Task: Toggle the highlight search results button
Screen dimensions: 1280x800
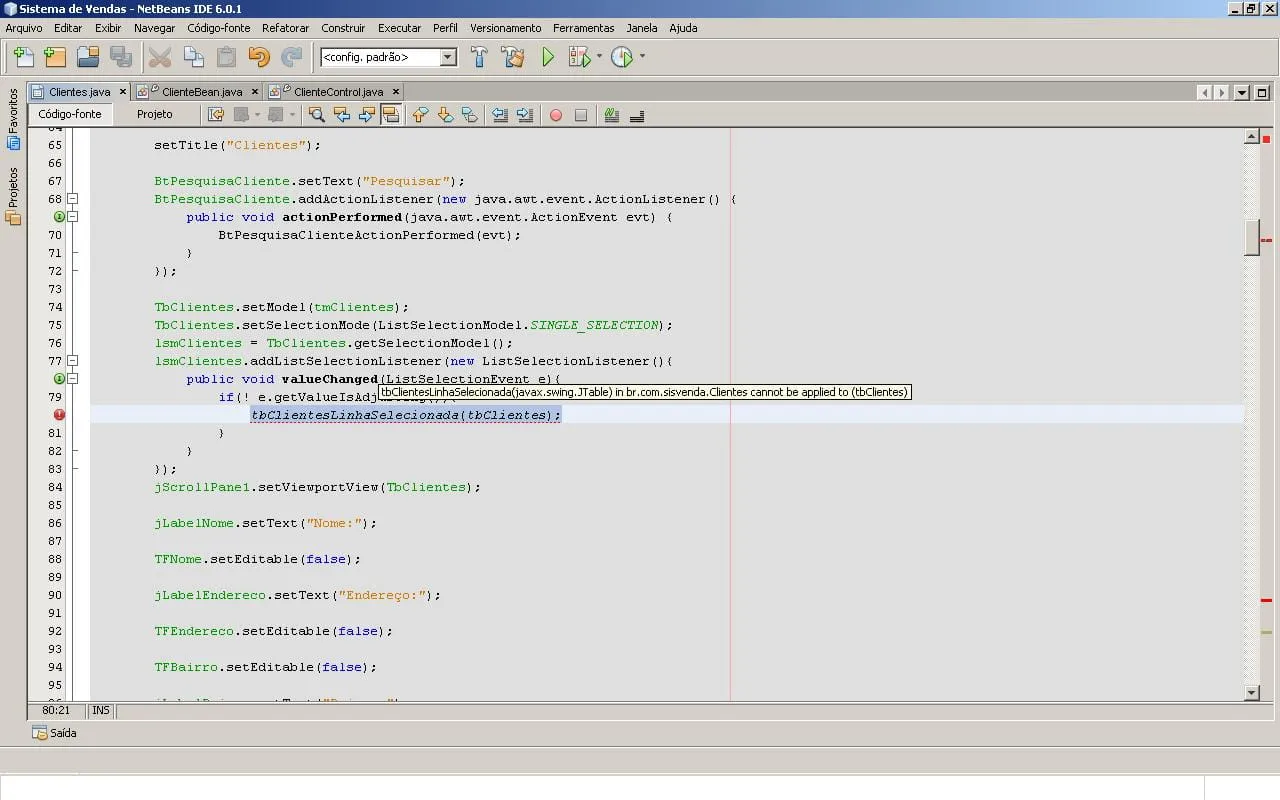Action: pos(391,115)
